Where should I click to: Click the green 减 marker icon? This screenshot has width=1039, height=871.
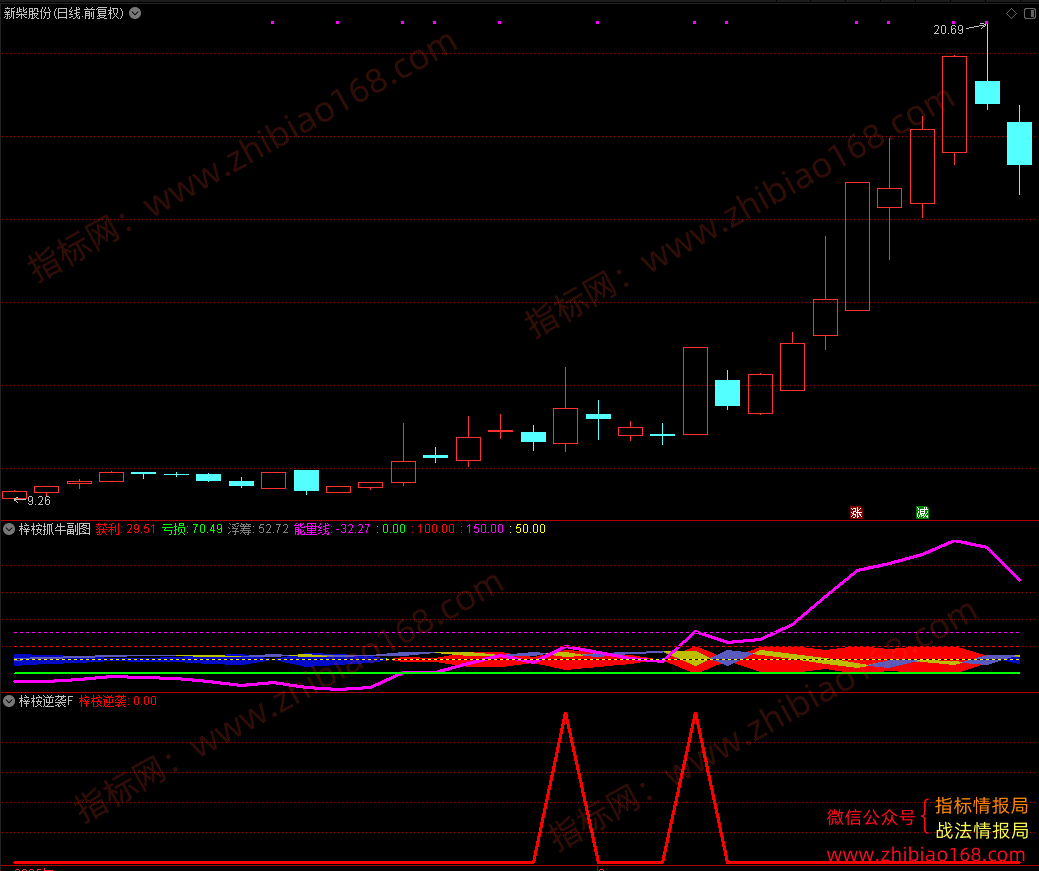point(922,512)
